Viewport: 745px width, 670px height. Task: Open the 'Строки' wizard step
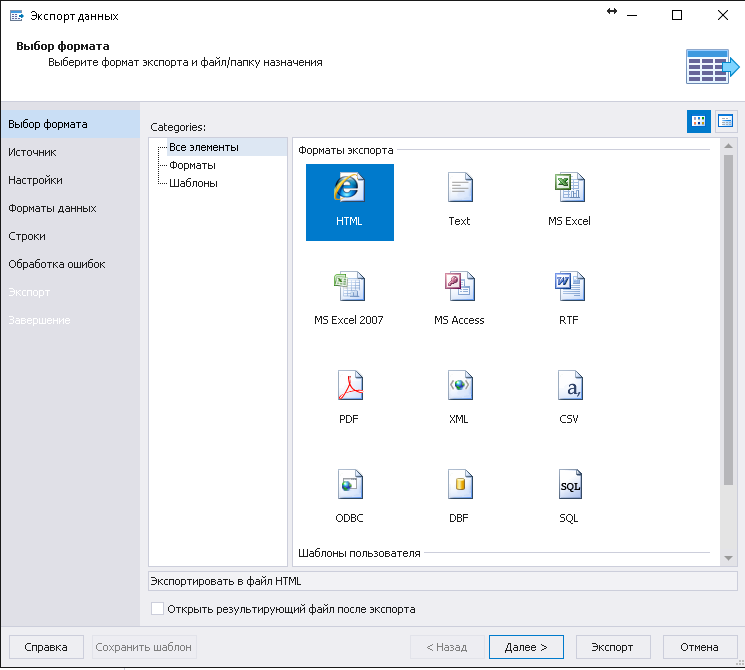[x=70, y=236]
